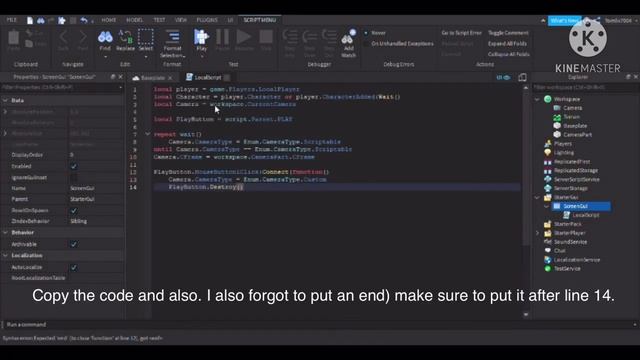Click the Add Watch icon

[348, 36]
